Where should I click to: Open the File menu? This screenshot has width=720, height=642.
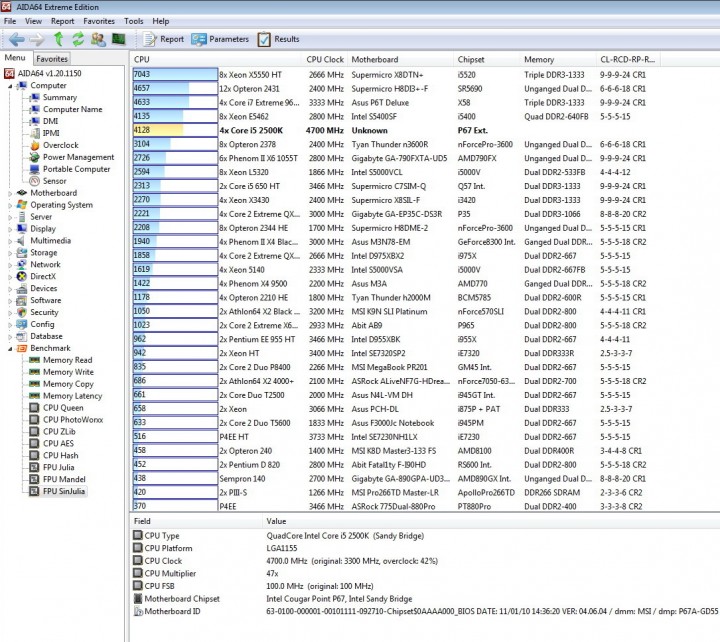(x=10, y=21)
